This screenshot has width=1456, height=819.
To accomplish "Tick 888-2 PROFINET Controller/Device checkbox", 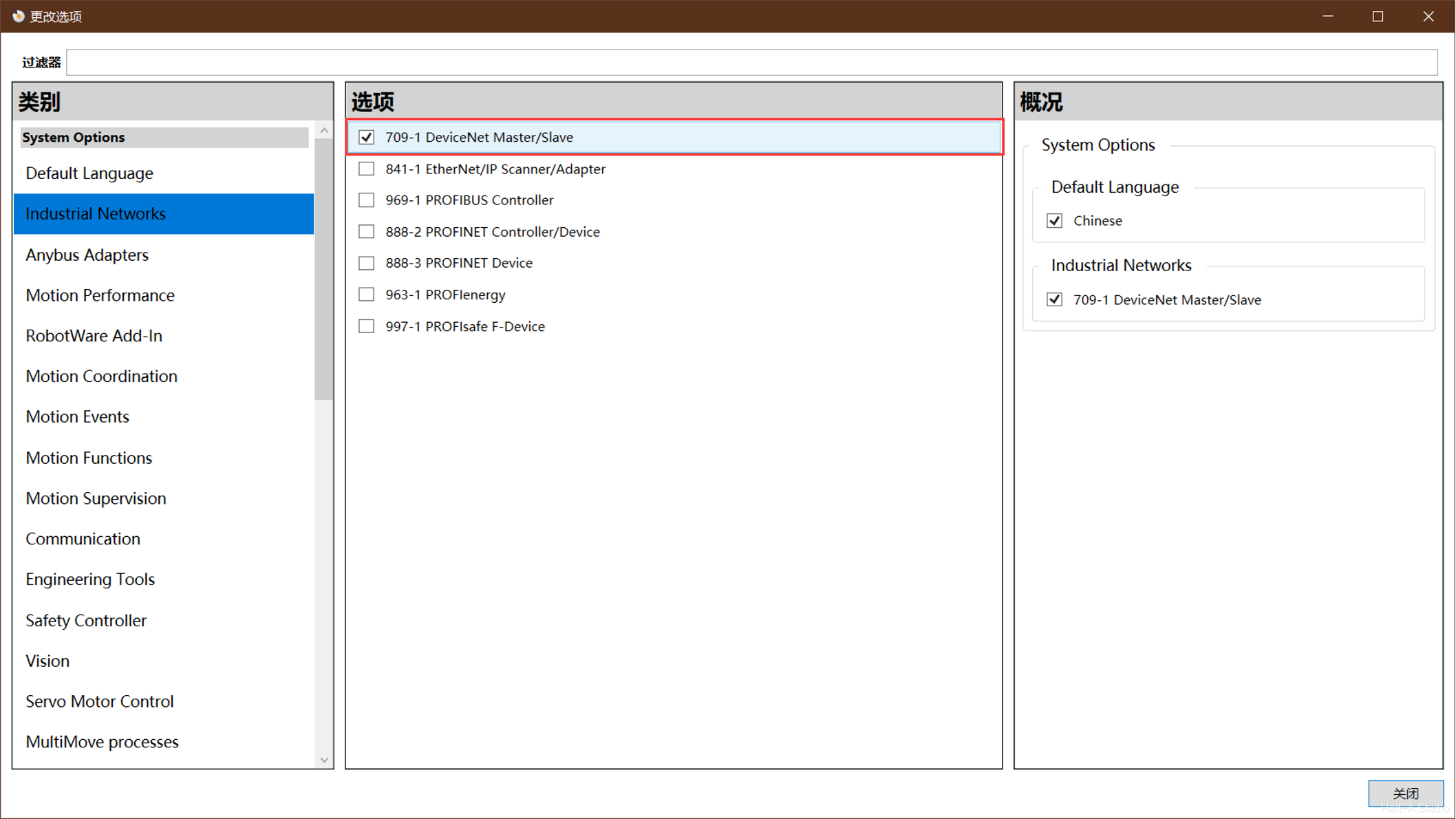I will (x=366, y=232).
